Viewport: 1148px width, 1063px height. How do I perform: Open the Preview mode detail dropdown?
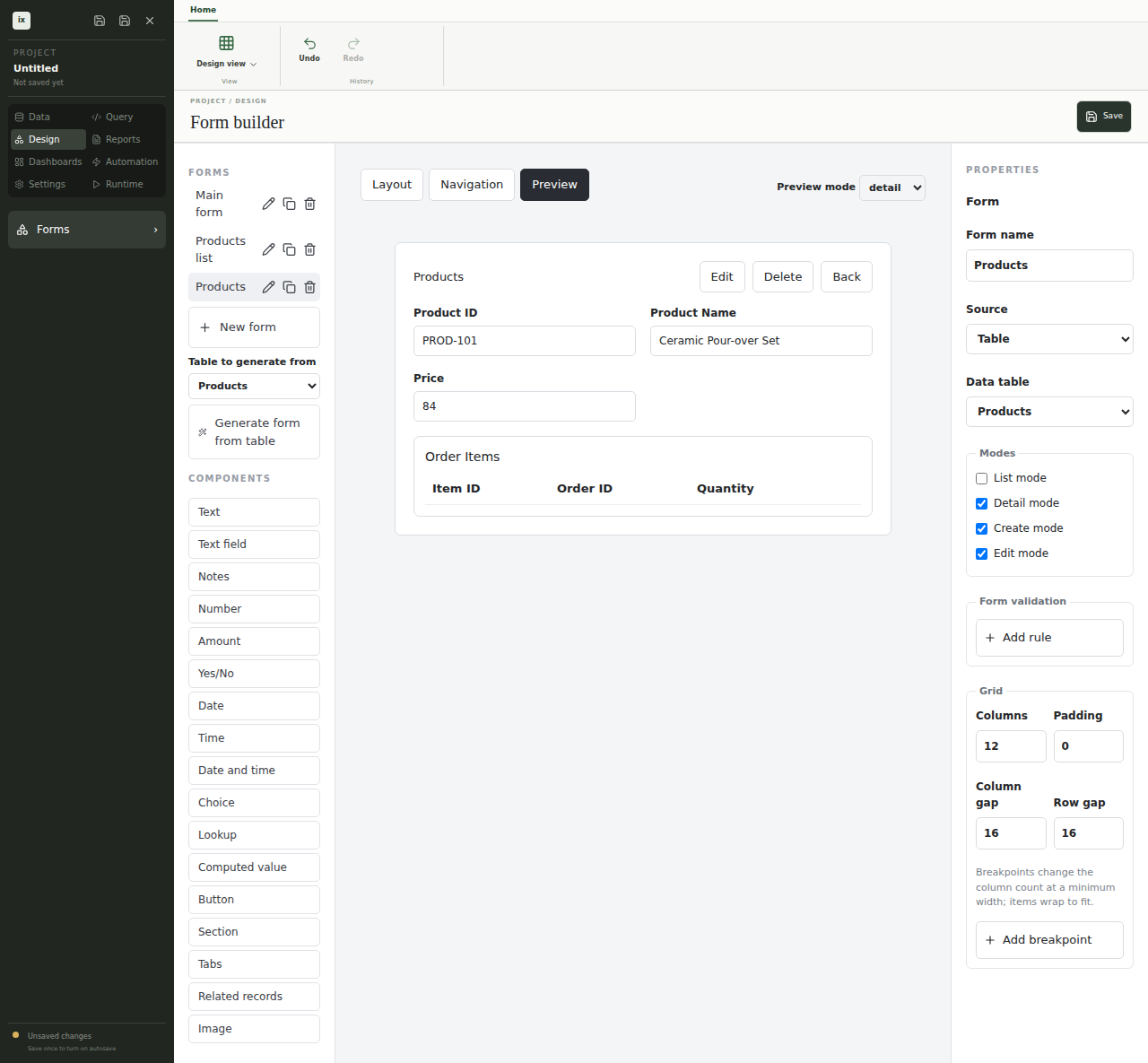click(892, 187)
